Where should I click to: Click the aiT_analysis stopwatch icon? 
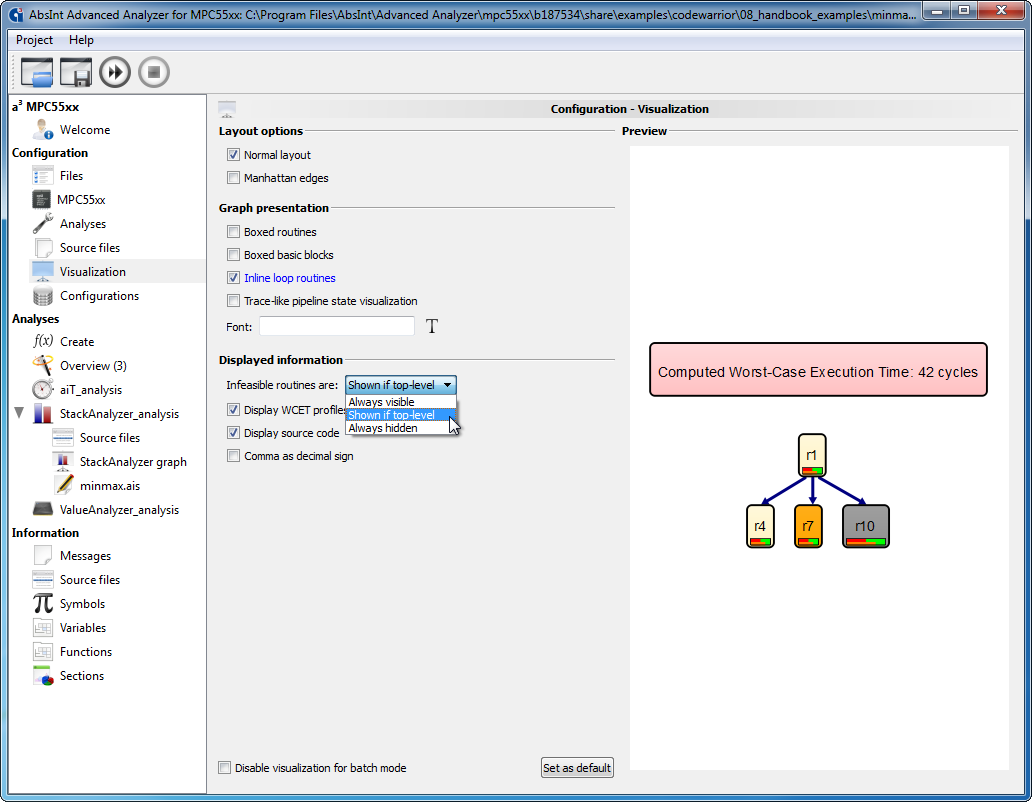[43, 389]
